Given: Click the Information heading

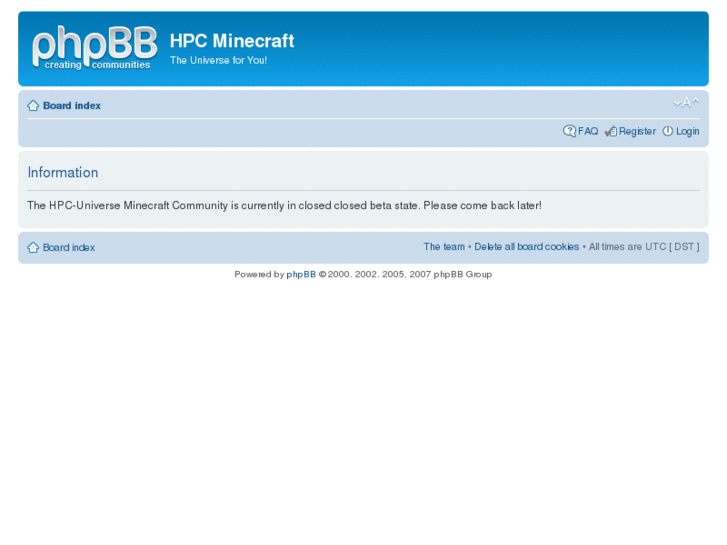Looking at the screenshot, I should [x=63, y=173].
